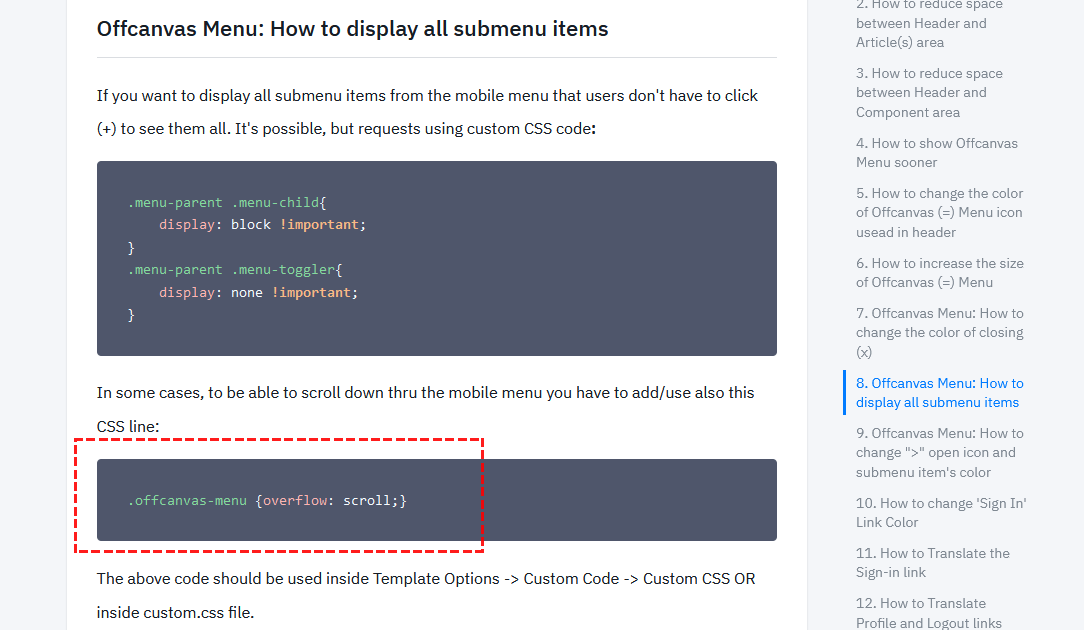Open TOC item 12 about Profile and Logout links
This screenshot has height=630, width=1084.
[928, 613]
